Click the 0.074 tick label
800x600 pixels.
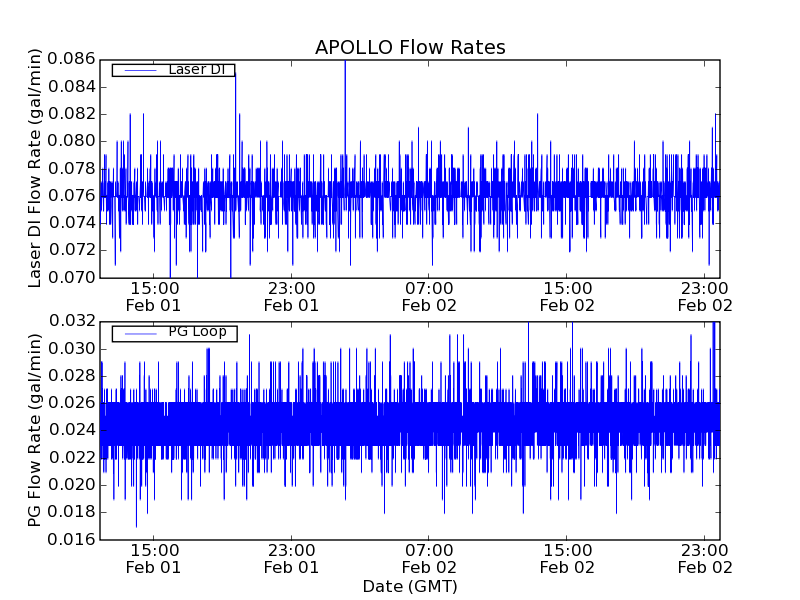(x=71, y=223)
